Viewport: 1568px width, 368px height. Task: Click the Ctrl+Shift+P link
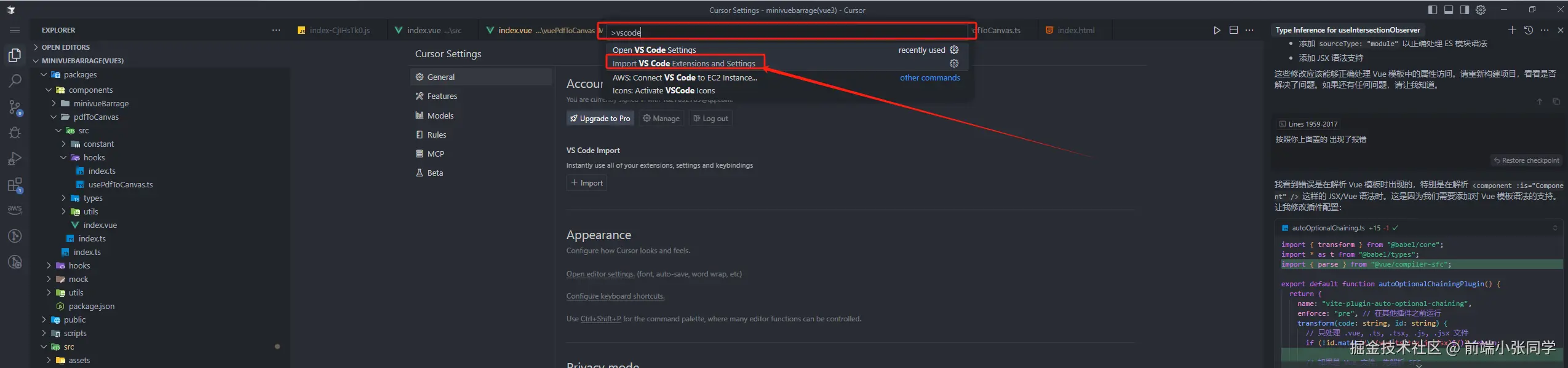pyautogui.click(x=601, y=319)
